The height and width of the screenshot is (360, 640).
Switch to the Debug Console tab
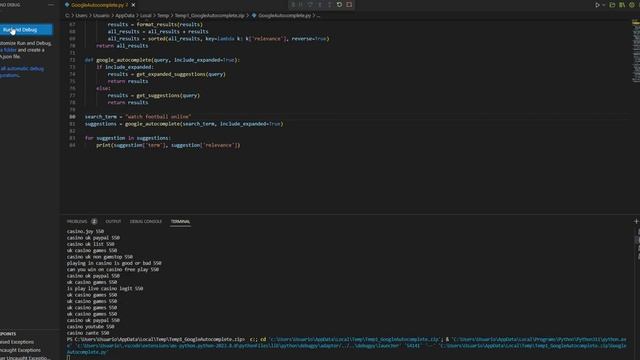tap(146, 222)
